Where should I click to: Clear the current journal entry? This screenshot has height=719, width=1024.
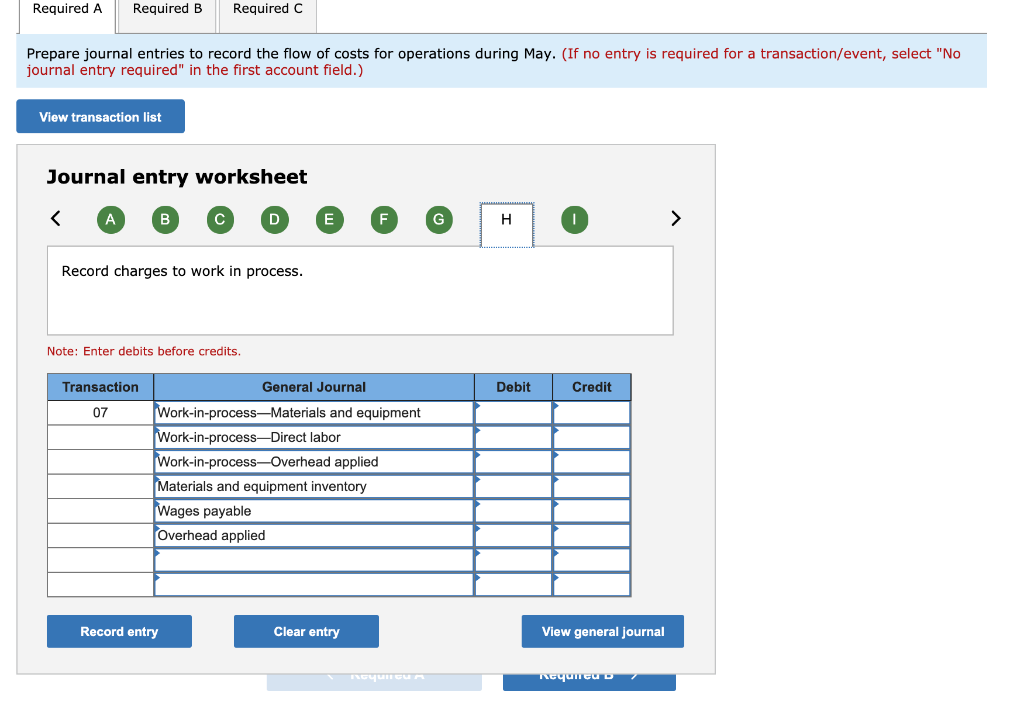(306, 631)
